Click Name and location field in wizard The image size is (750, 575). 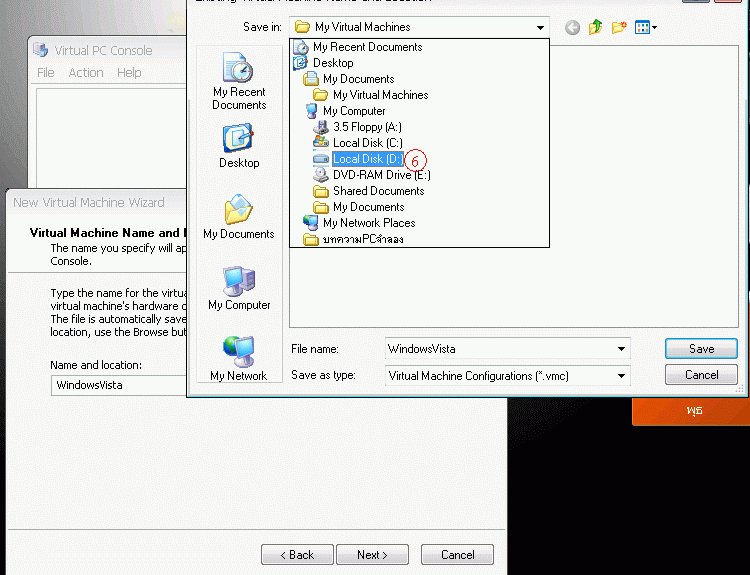(119, 386)
